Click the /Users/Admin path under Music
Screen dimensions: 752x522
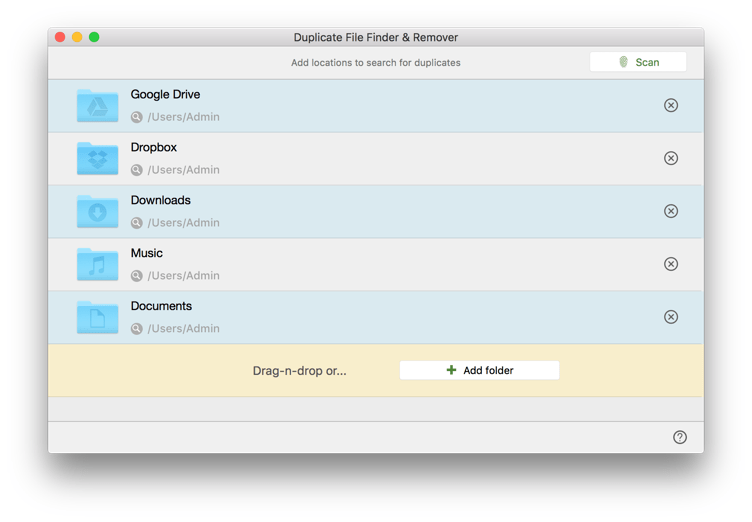click(184, 275)
